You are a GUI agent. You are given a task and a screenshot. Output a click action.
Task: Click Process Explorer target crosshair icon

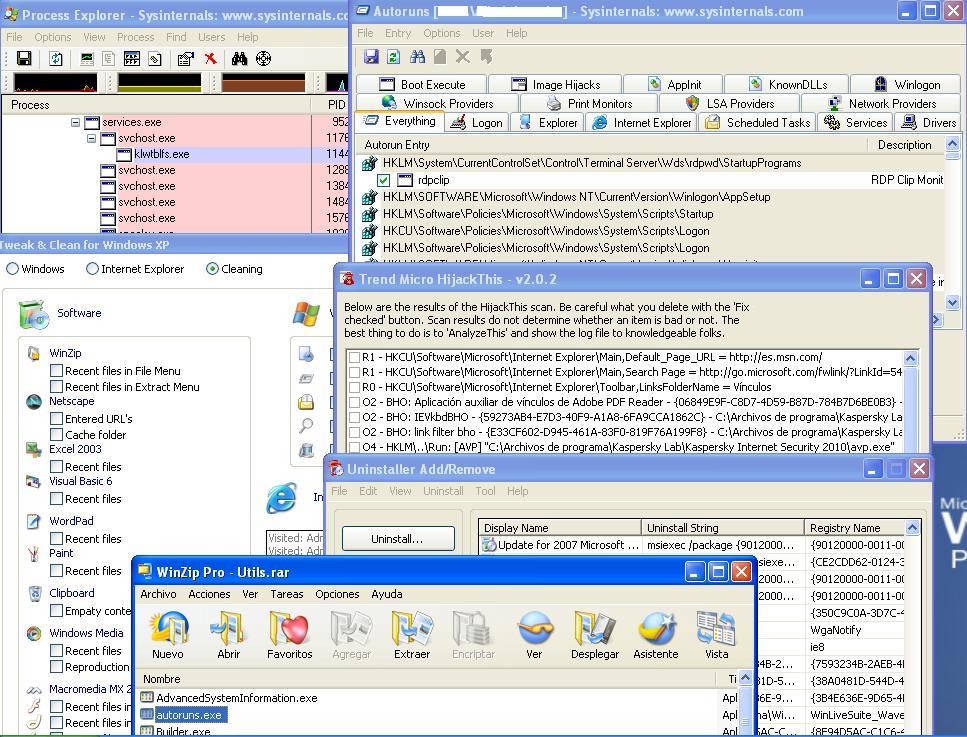[263, 59]
